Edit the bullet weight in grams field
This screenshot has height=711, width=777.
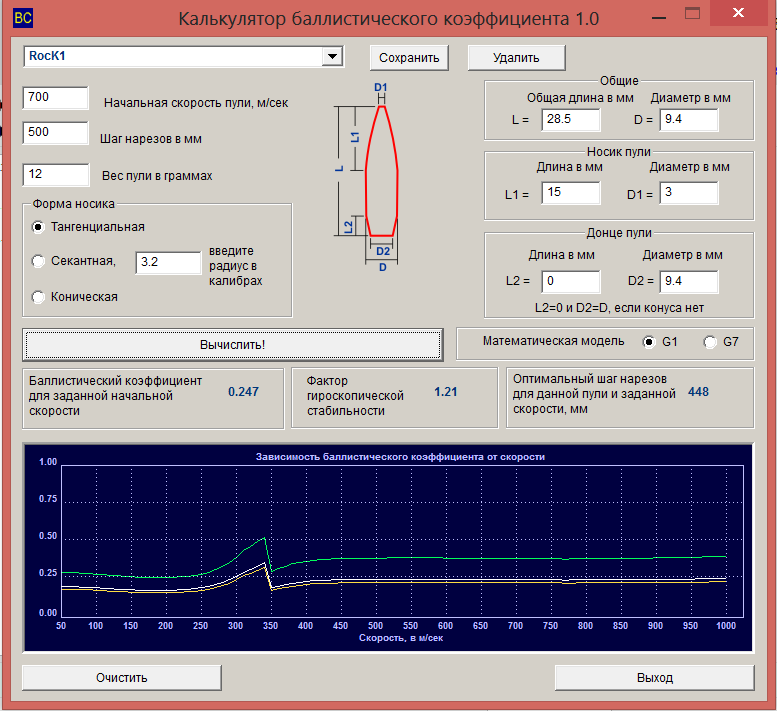click(x=56, y=172)
